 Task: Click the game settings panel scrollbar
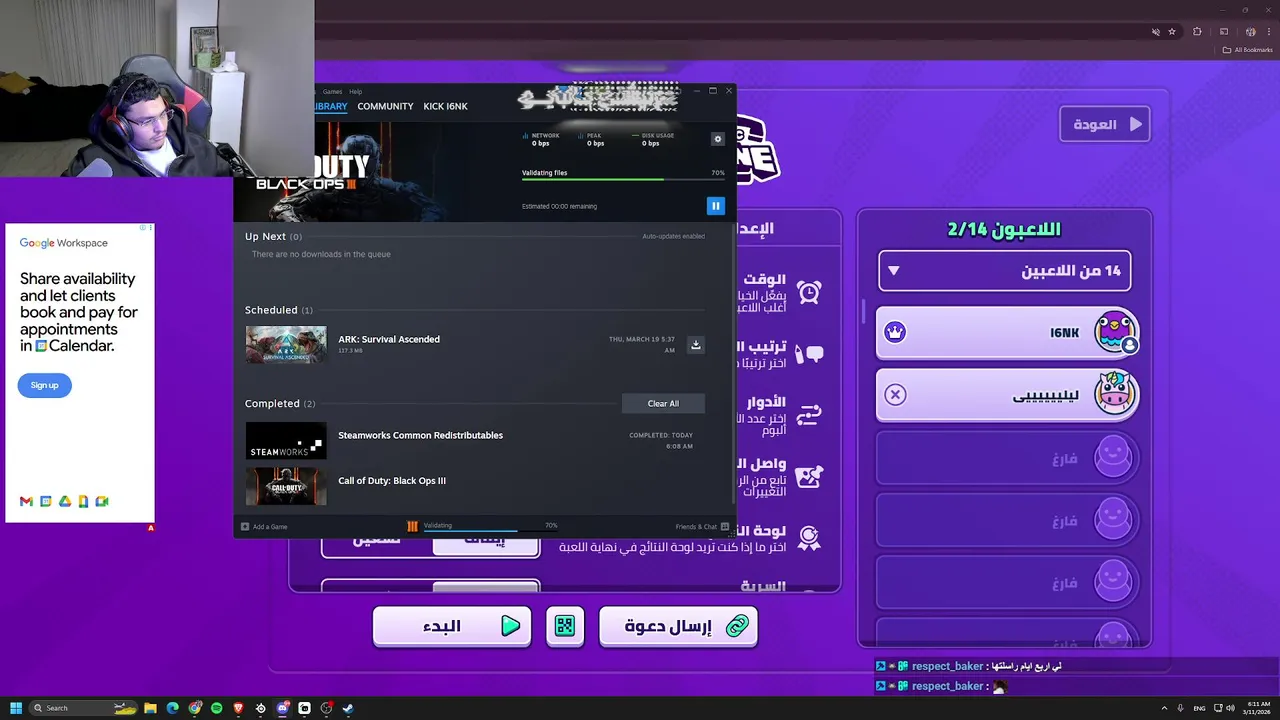point(863,311)
